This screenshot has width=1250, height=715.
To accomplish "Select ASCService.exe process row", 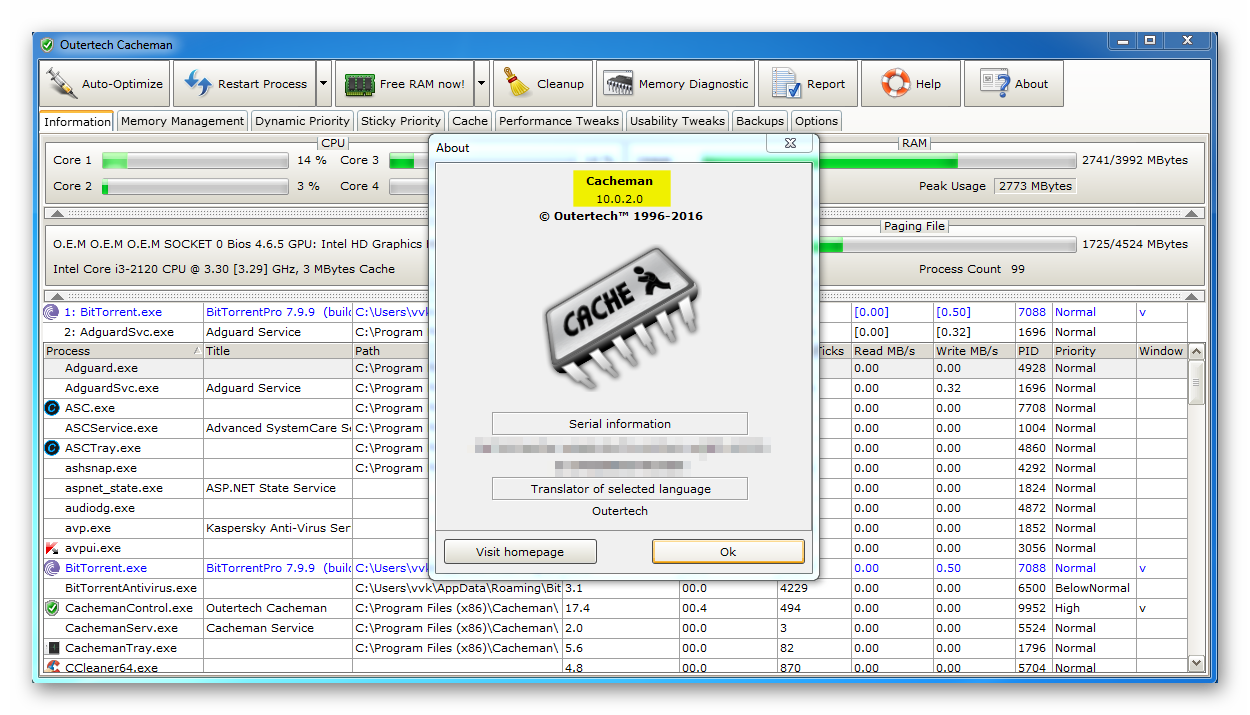I will [615, 428].
